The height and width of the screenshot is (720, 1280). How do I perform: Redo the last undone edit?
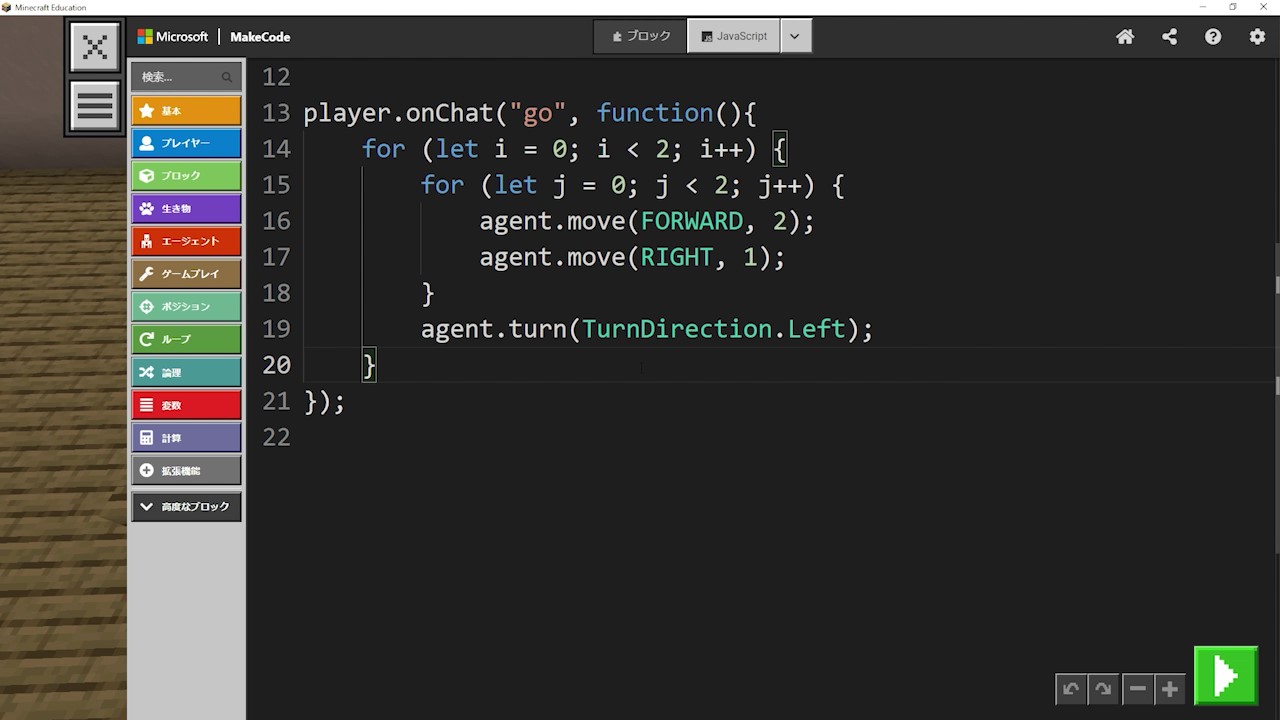[x=1103, y=689]
